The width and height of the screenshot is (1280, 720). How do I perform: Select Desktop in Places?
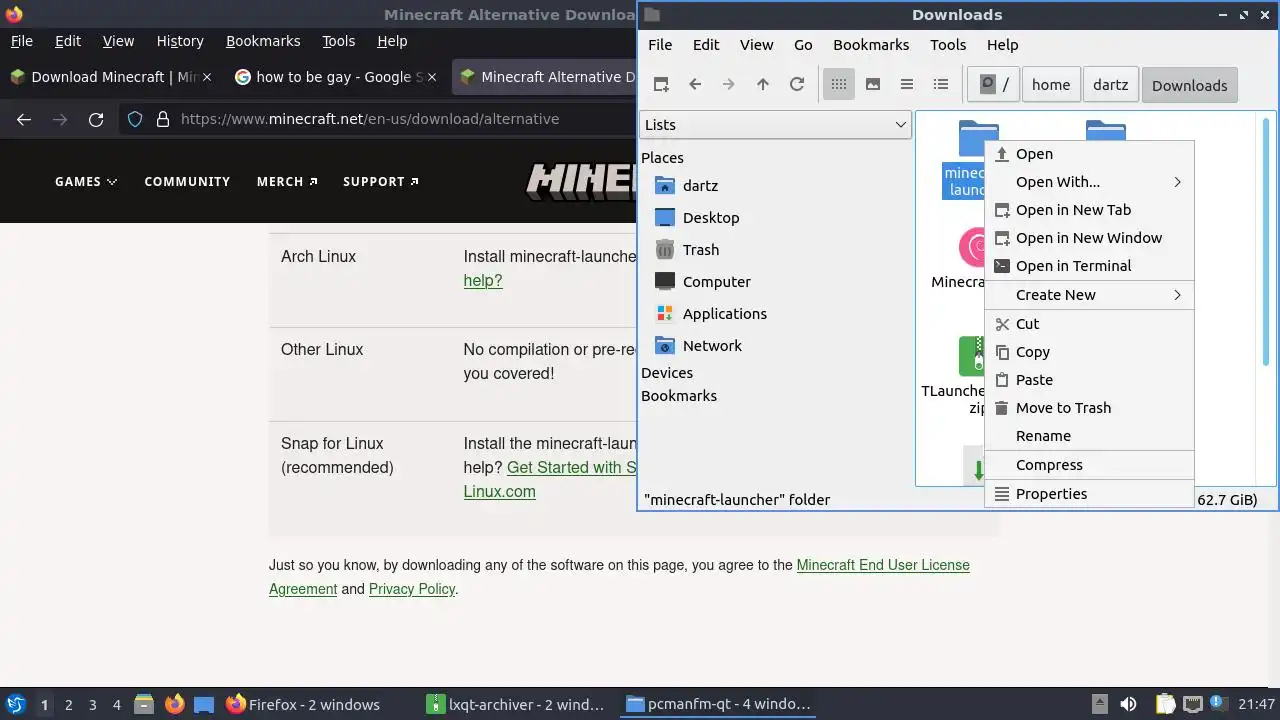(710, 218)
